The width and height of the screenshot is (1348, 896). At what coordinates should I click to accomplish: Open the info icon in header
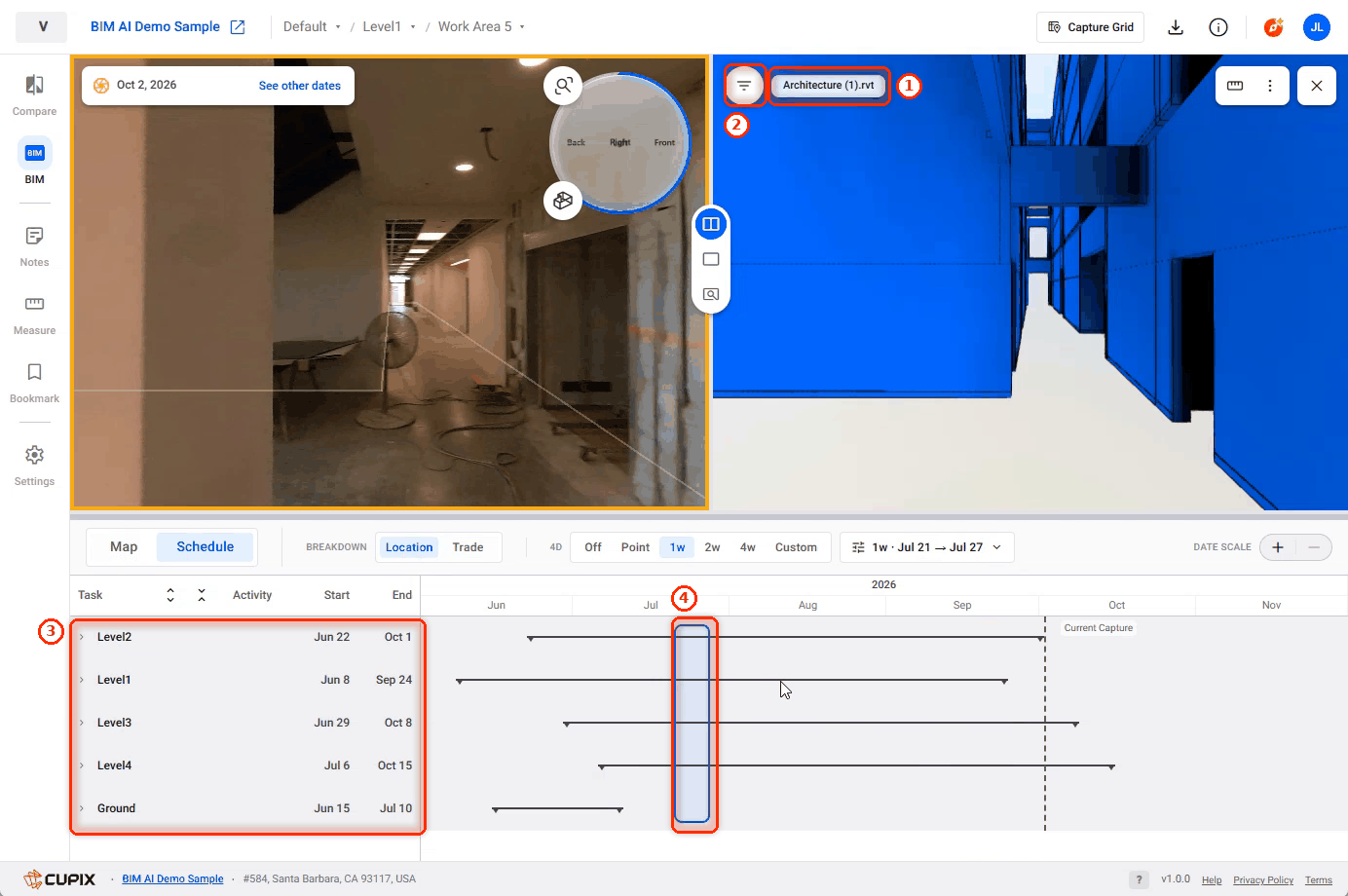pyautogui.click(x=1218, y=27)
